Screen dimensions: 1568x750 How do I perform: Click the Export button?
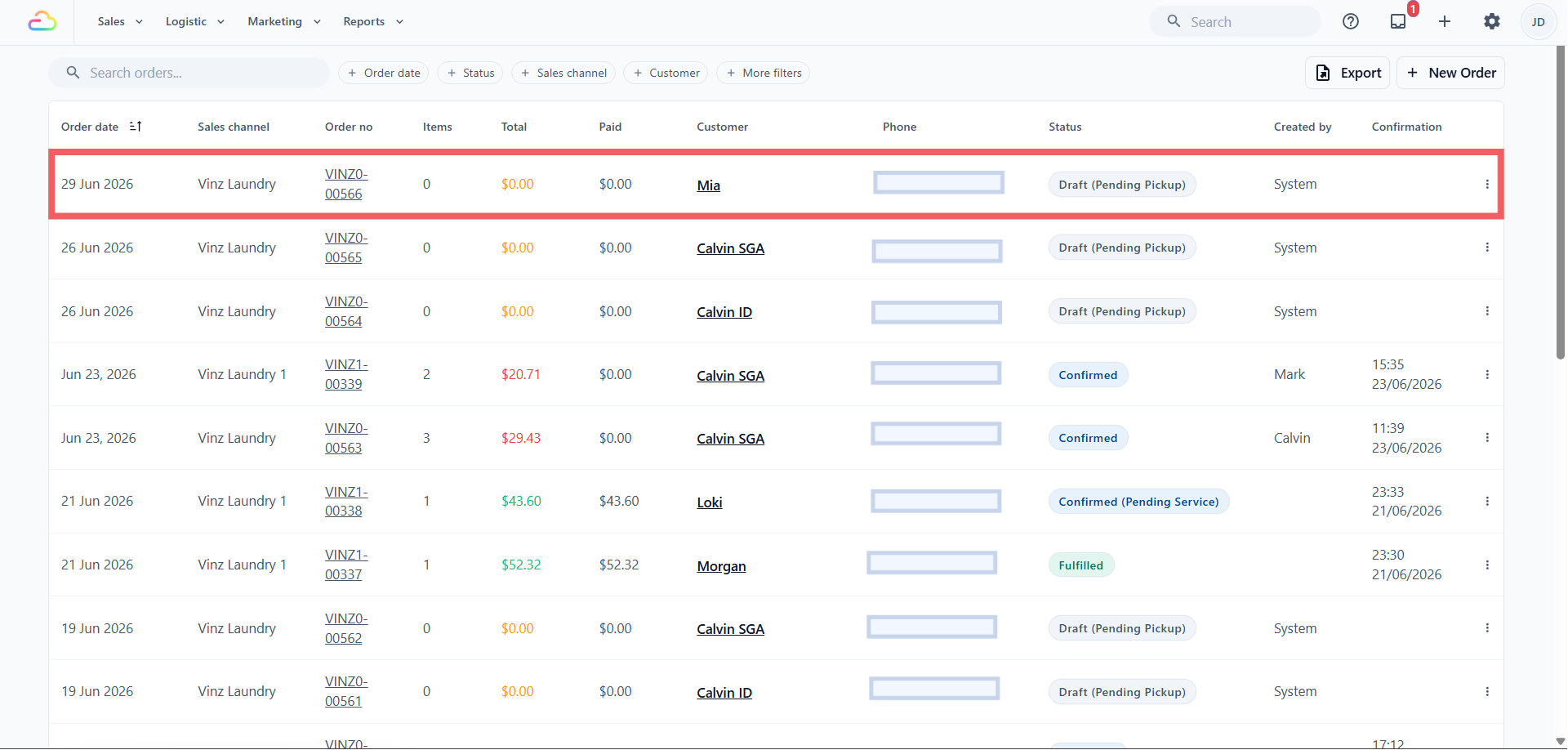coord(1348,73)
